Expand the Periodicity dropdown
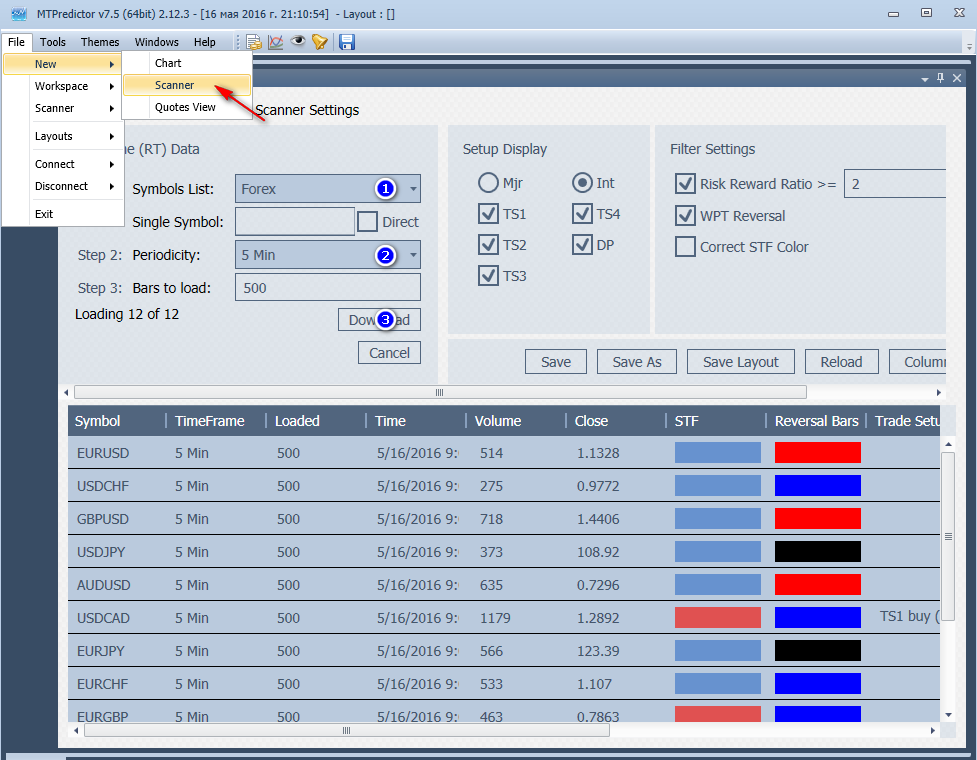This screenshot has height=760, width=977. (x=413, y=255)
